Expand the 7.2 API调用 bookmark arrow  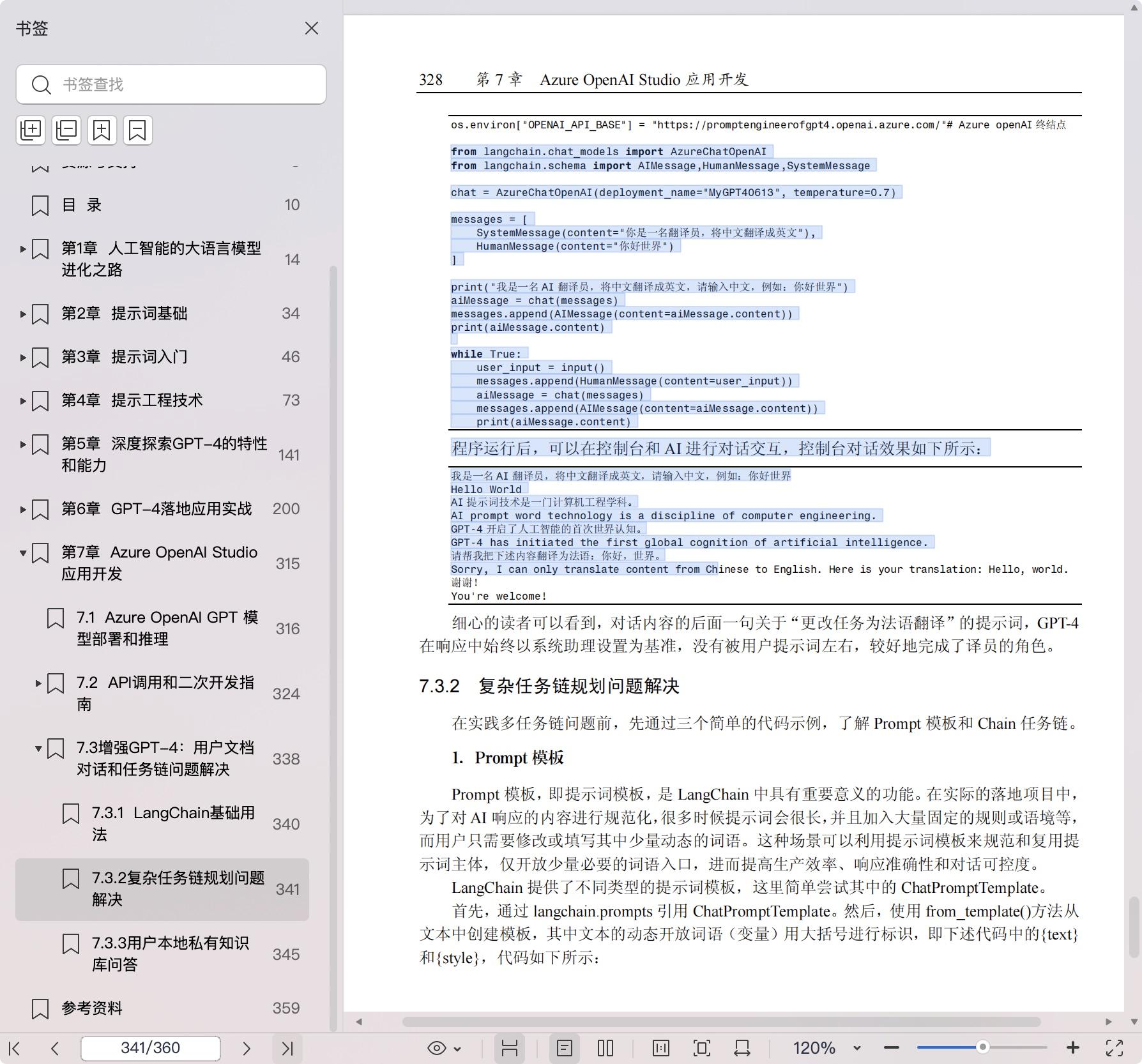coord(38,683)
